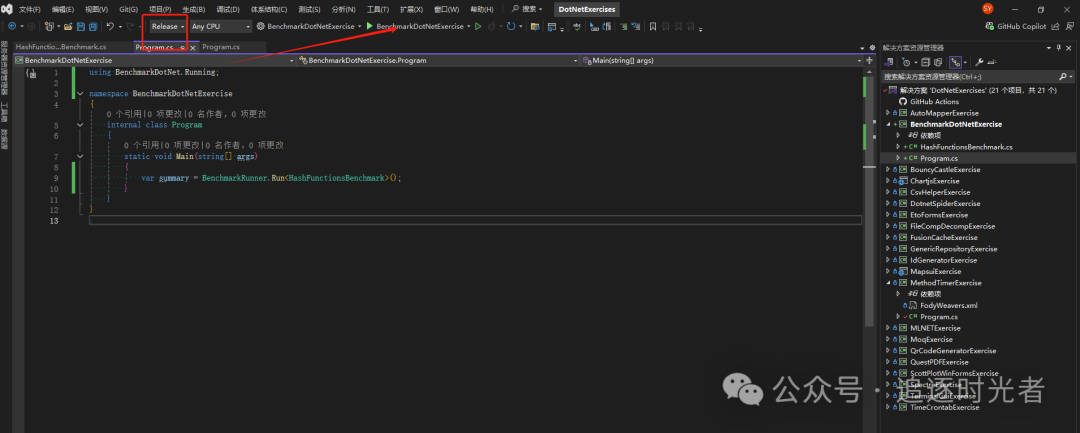
Task: Switch to the HashFunctio...Benchmark.cs tab
Action: point(61,47)
